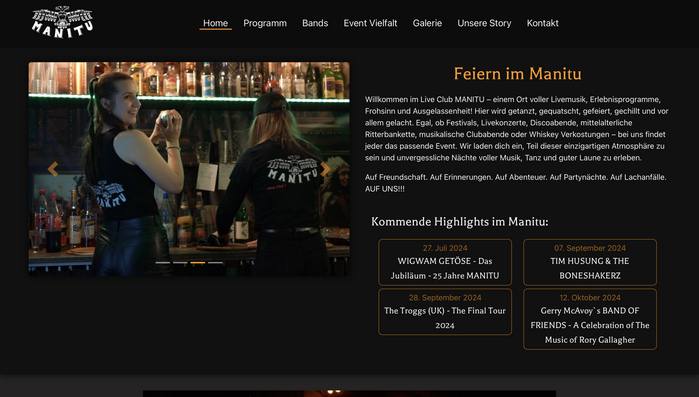Viewport: 699px width, 397px height.
Task: Open the WIGWAM GETÖSE event card
Action: (x=445, y=262)
